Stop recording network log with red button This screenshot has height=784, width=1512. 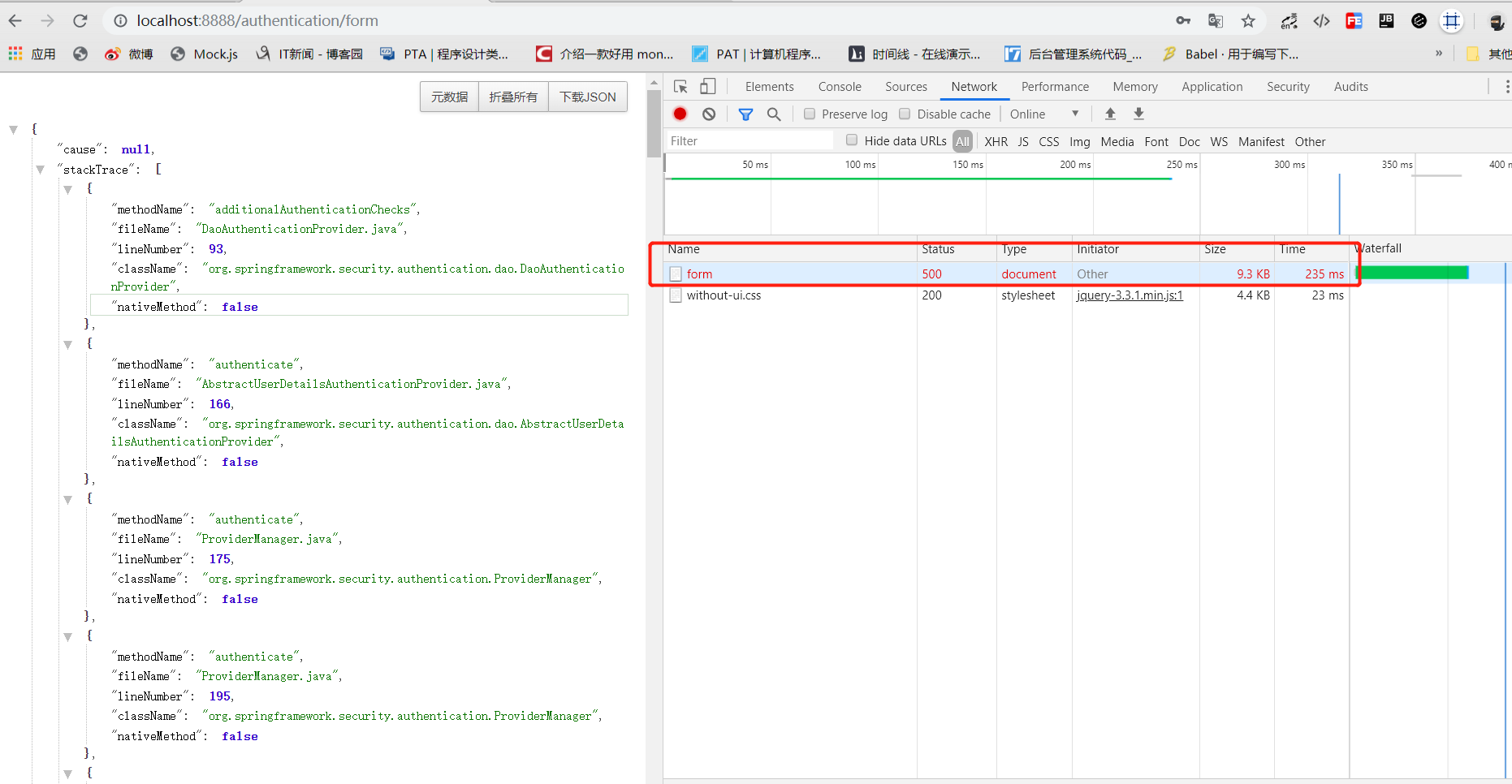680,114
